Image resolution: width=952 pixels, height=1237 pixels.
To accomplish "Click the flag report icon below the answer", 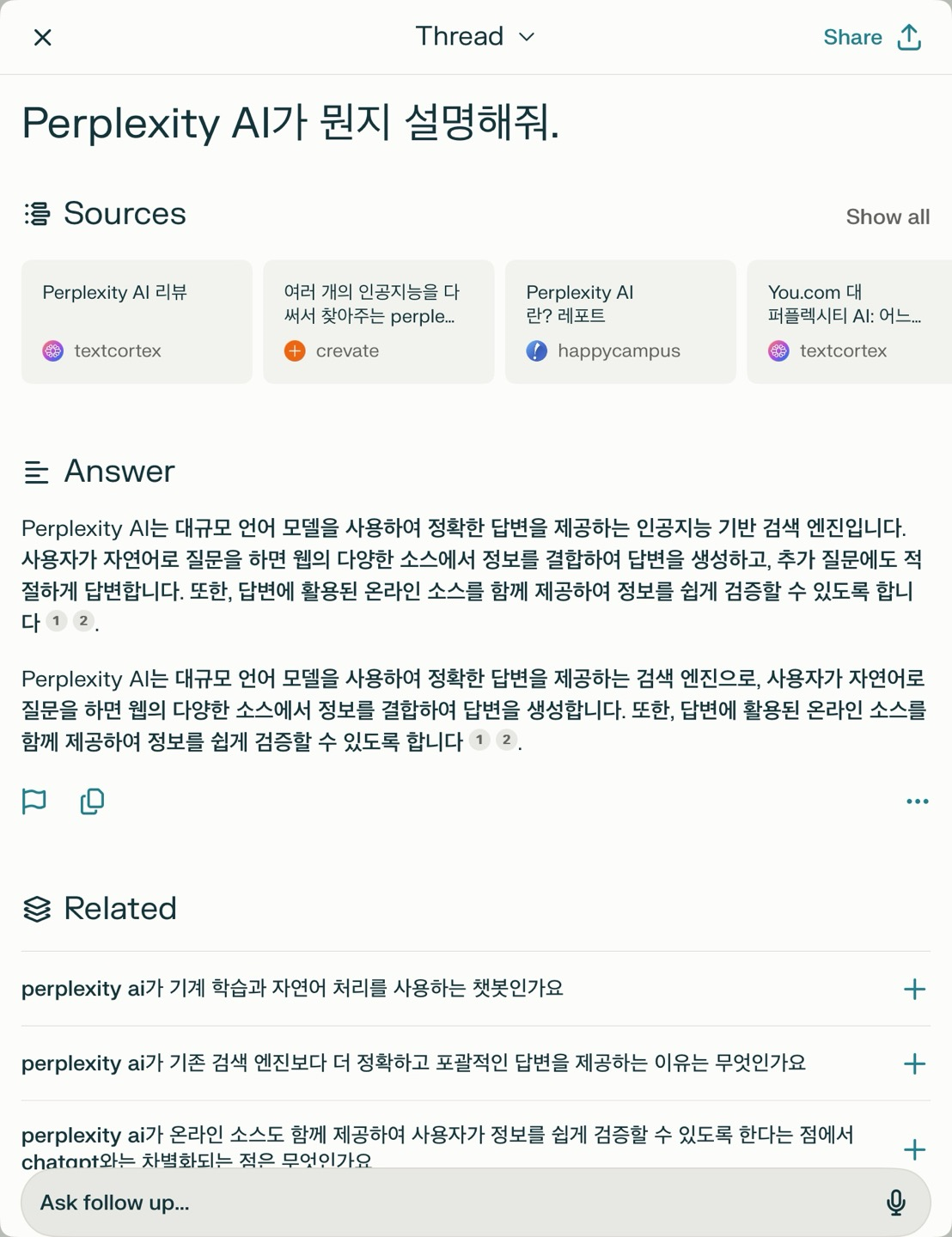I will coord(34,801).
